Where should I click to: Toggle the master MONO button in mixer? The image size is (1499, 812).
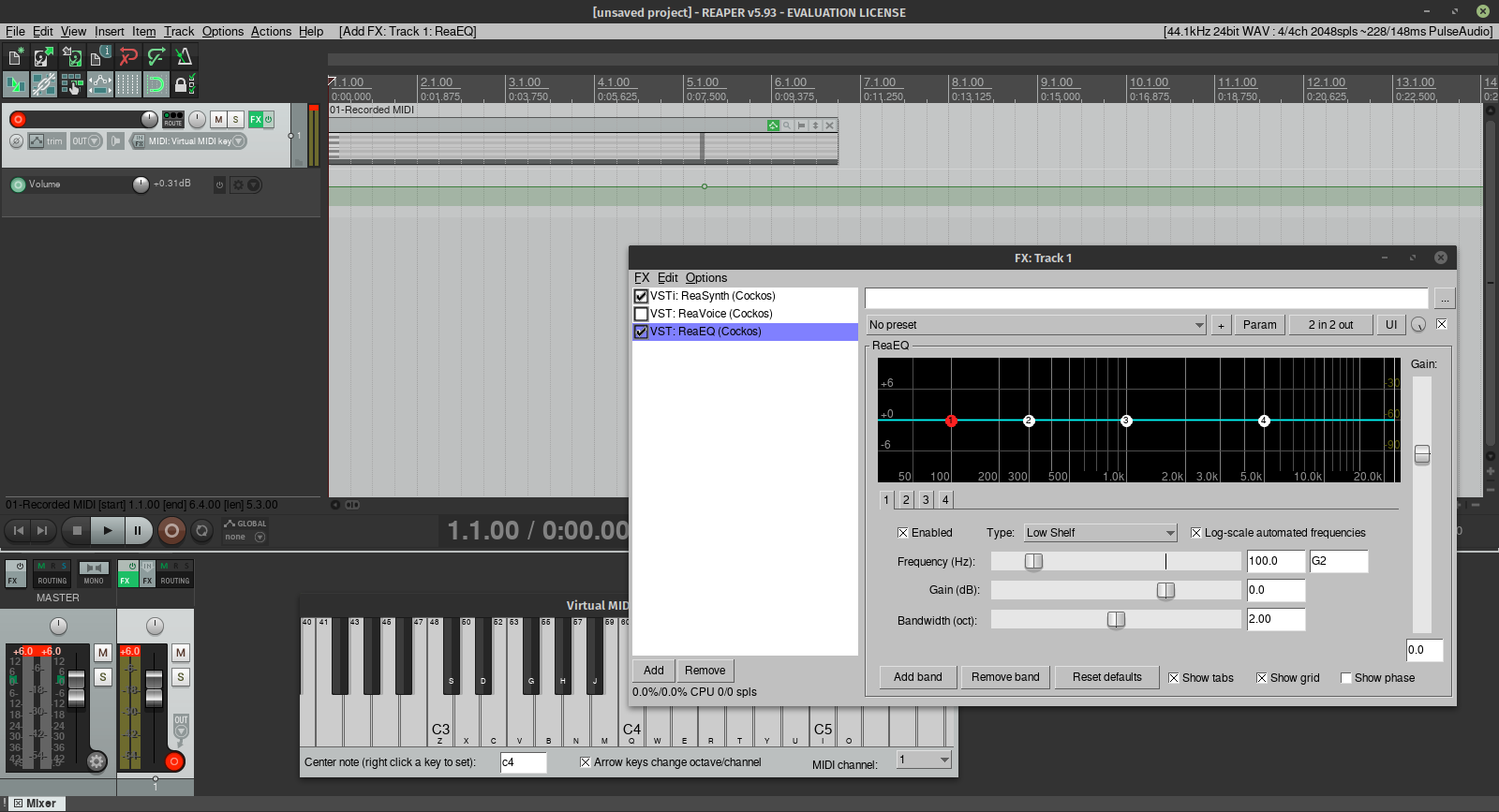click(94, 573)
